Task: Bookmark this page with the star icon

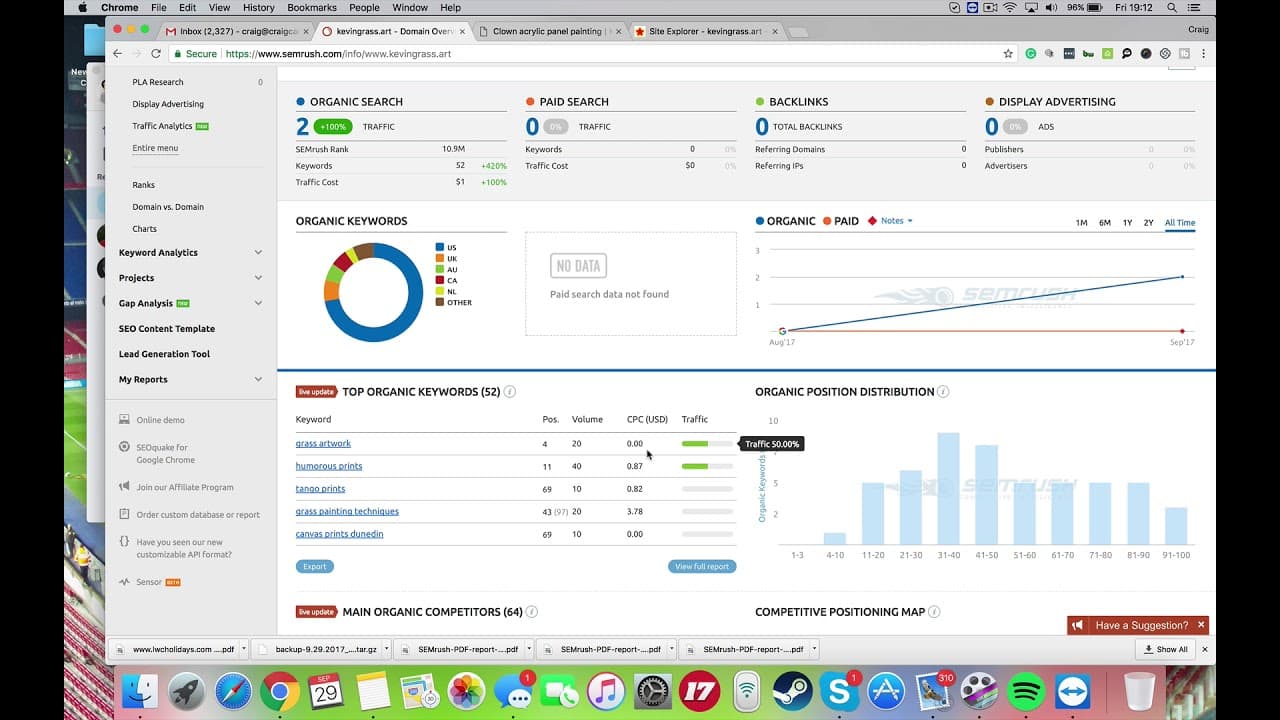Action: pyautogui.click(x=1008, y=54)
